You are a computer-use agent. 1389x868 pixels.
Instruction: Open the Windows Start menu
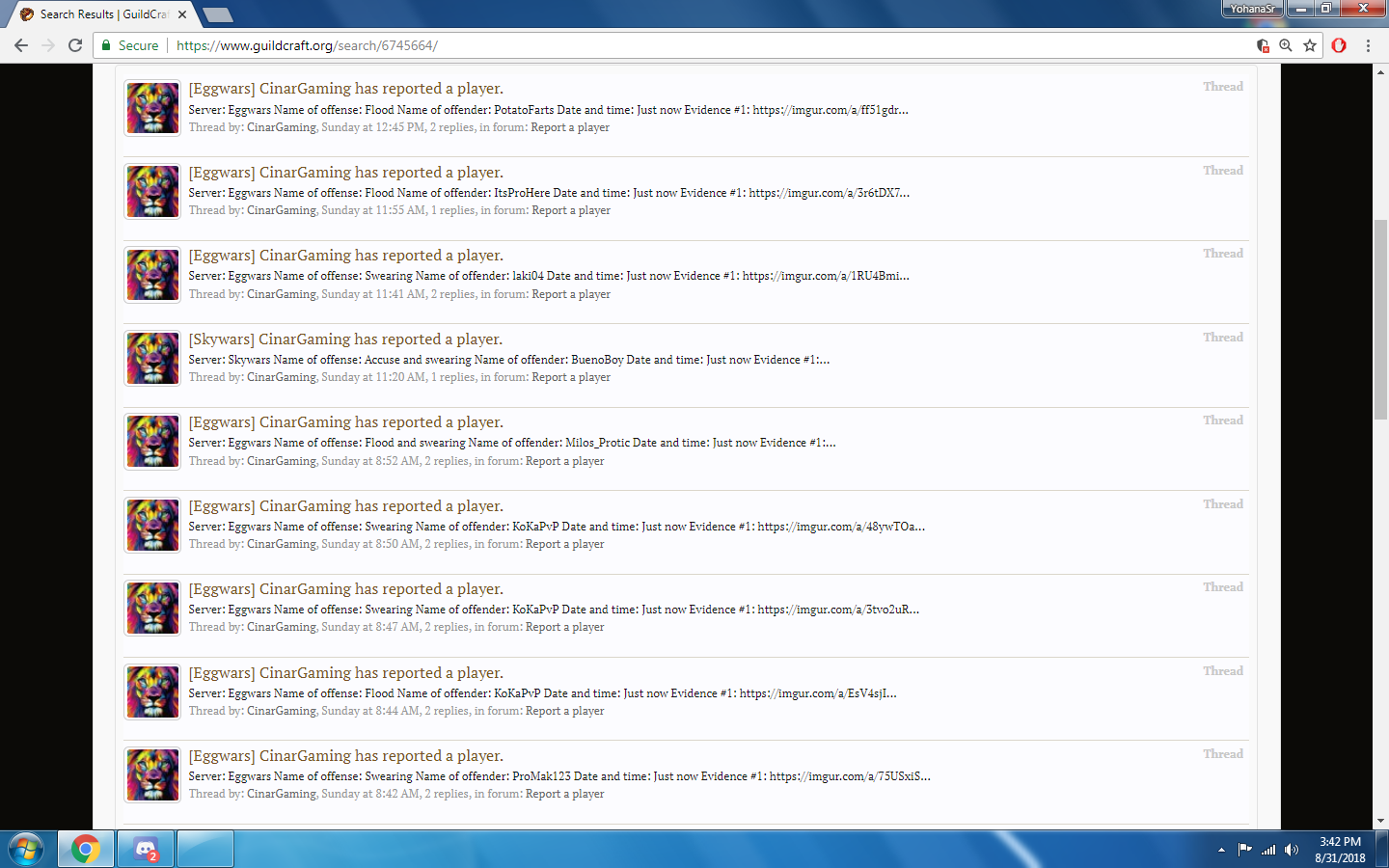tap(26, 850)
